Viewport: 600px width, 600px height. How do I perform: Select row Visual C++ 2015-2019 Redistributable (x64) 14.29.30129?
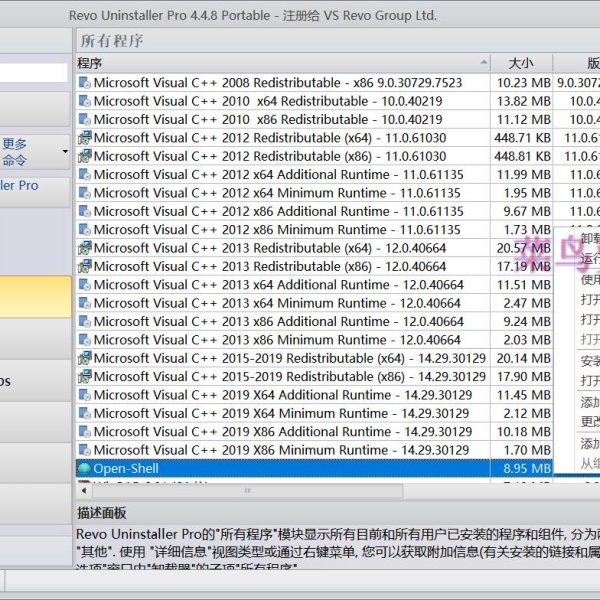coord(314,358)
